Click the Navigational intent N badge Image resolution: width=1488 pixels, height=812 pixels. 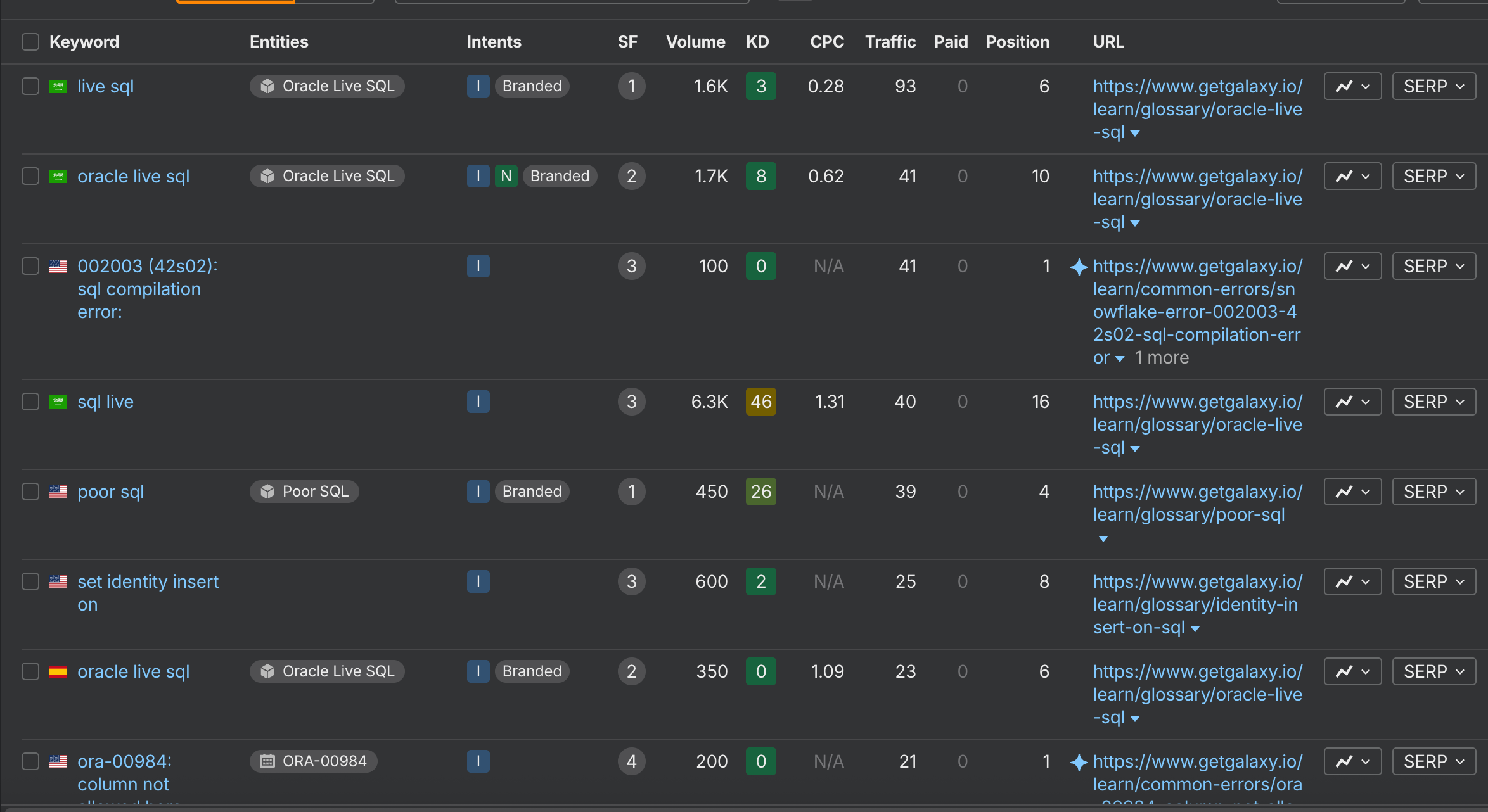pos(506,176)
